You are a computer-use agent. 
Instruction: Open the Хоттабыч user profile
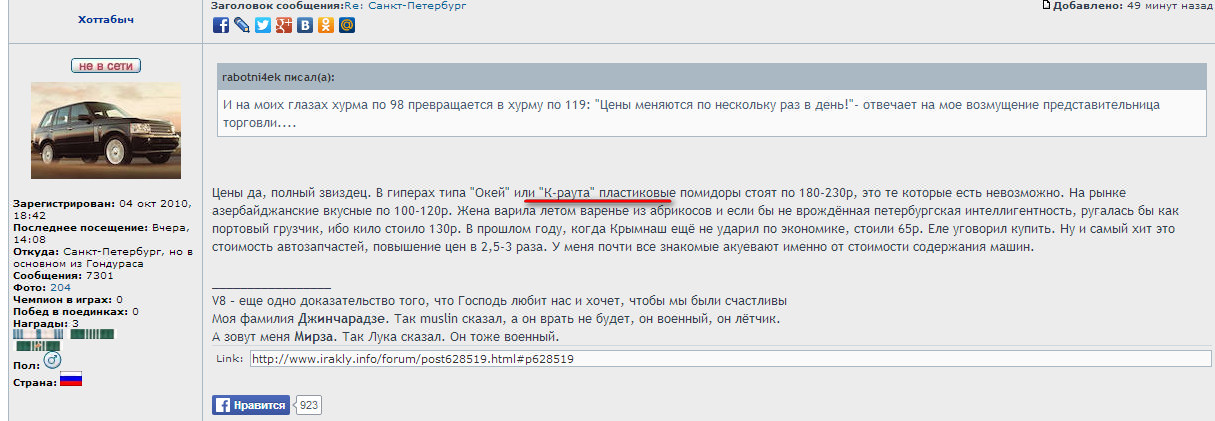coord(105,19)
